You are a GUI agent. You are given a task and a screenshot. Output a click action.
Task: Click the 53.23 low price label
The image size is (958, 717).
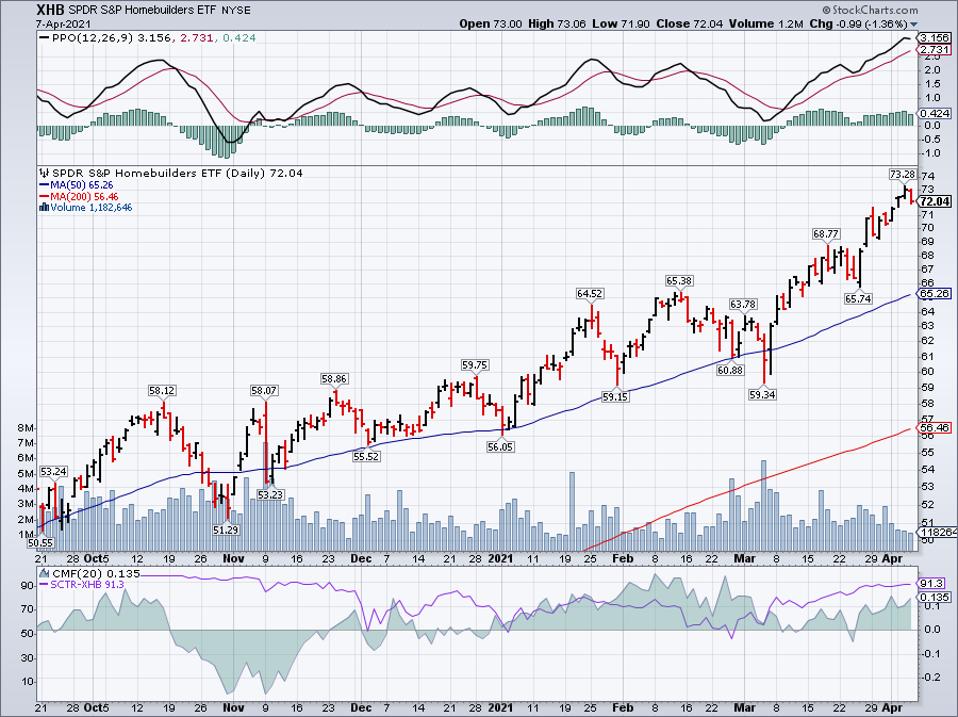[269, 495]
